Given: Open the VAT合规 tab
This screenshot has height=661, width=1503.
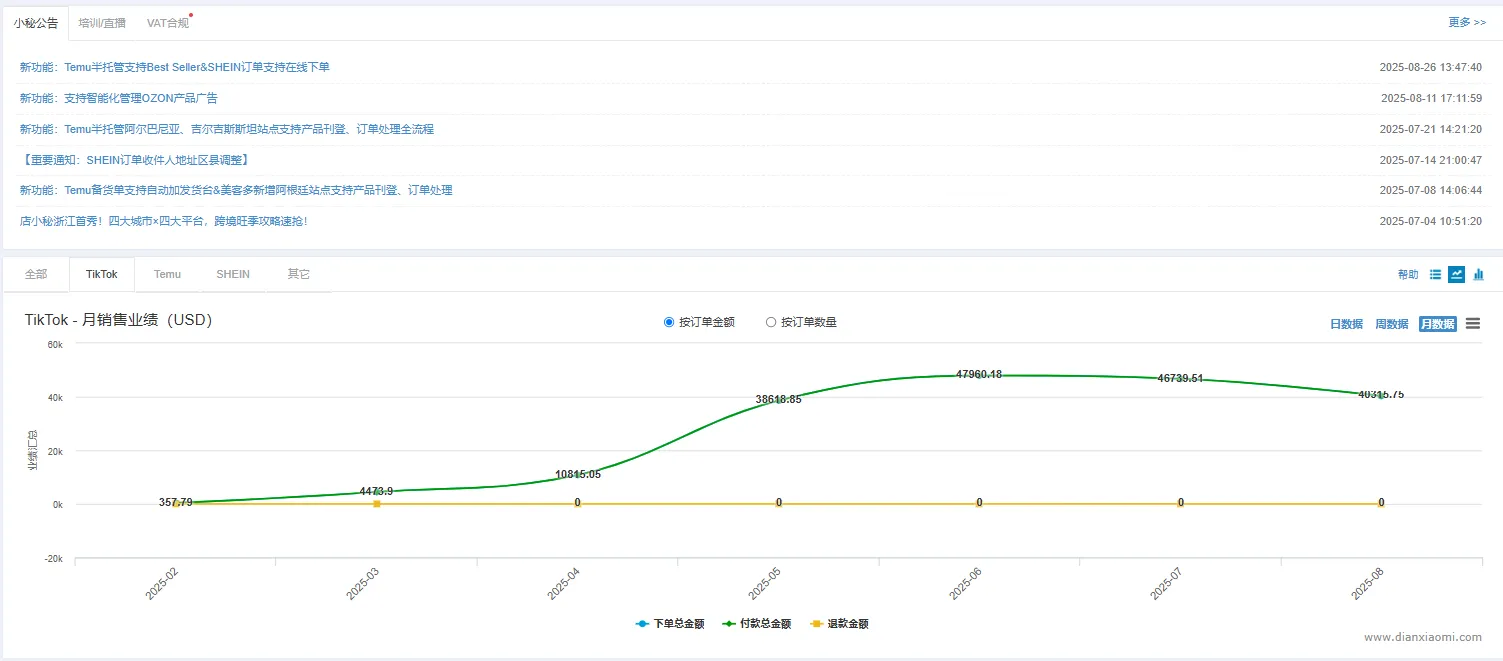Looking at the screenshot, I should (x=167, y=23).
